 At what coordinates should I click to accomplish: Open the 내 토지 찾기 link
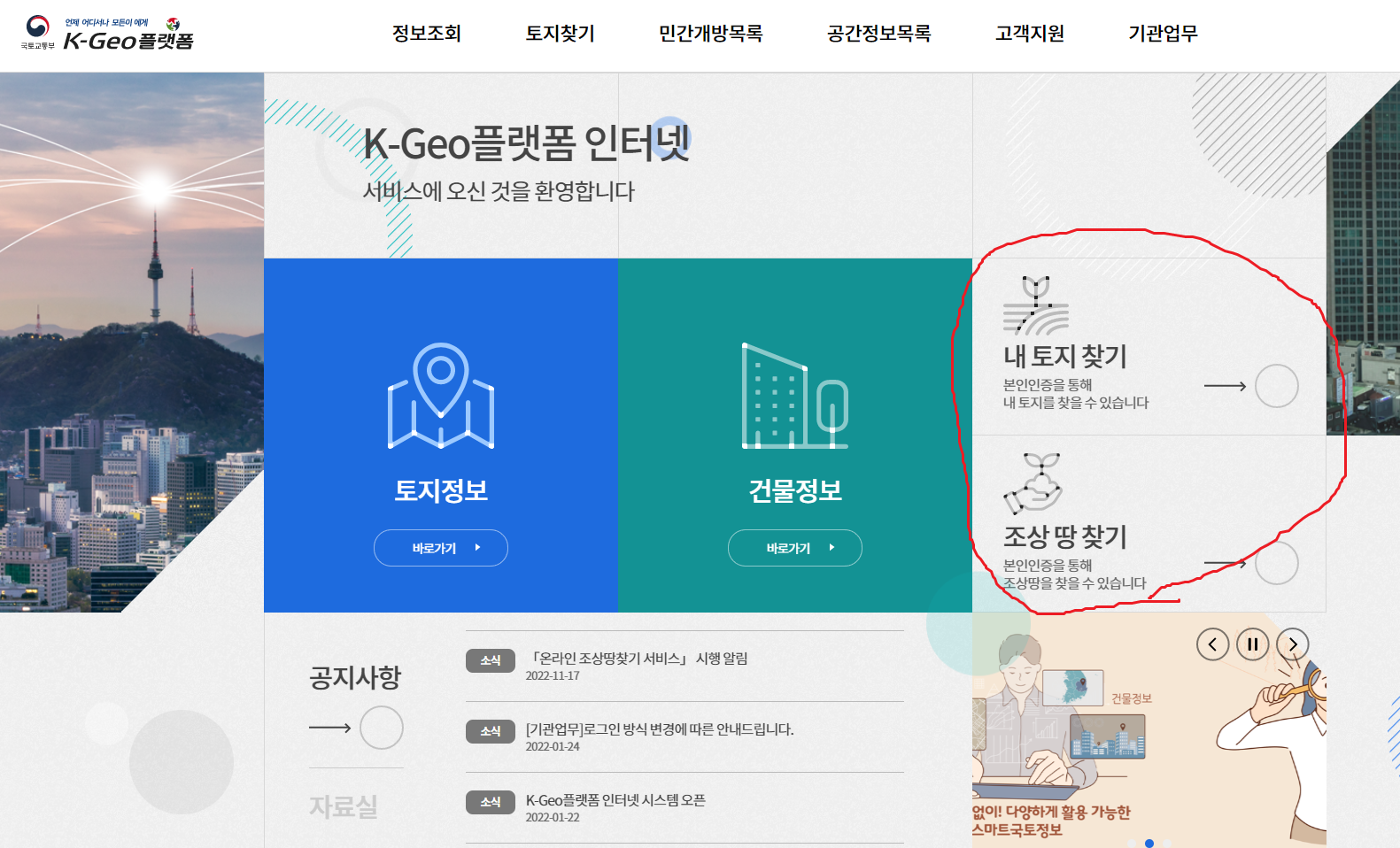(1065, 357)
